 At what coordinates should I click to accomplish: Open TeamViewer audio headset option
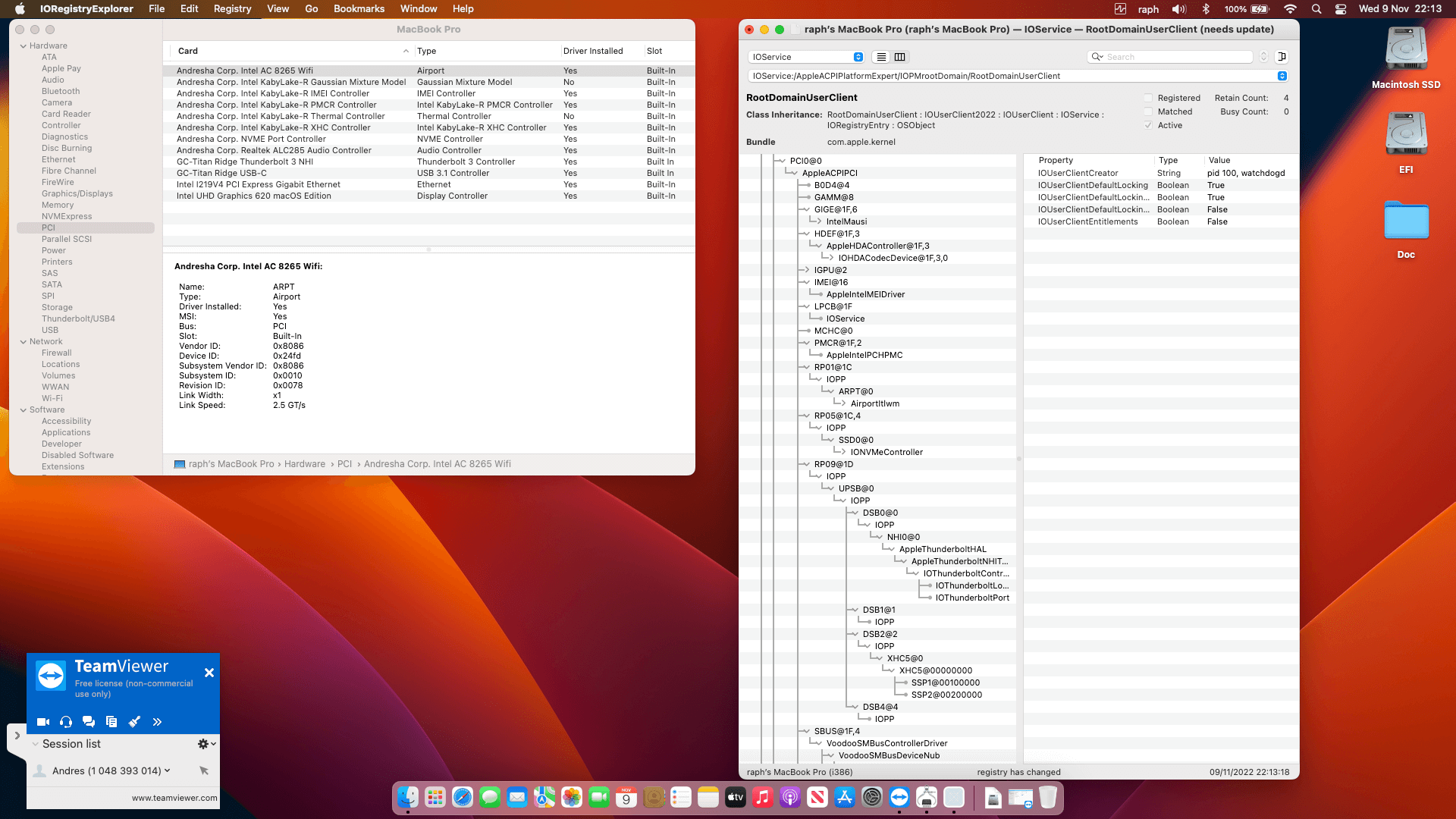point(66,722)
